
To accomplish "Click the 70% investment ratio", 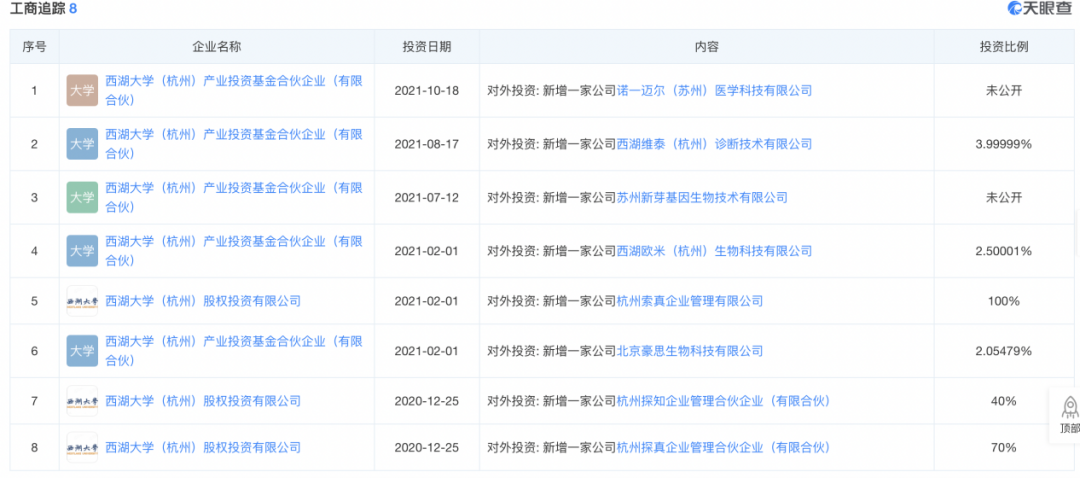I will [1004, 448].
